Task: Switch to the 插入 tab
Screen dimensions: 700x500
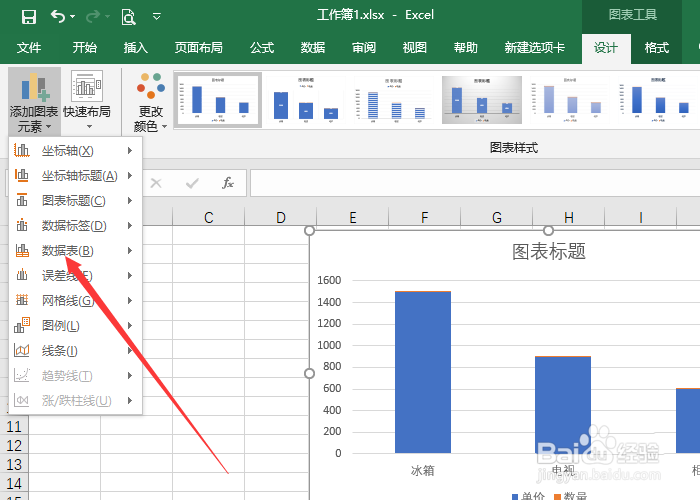Action: pos(136,47)
